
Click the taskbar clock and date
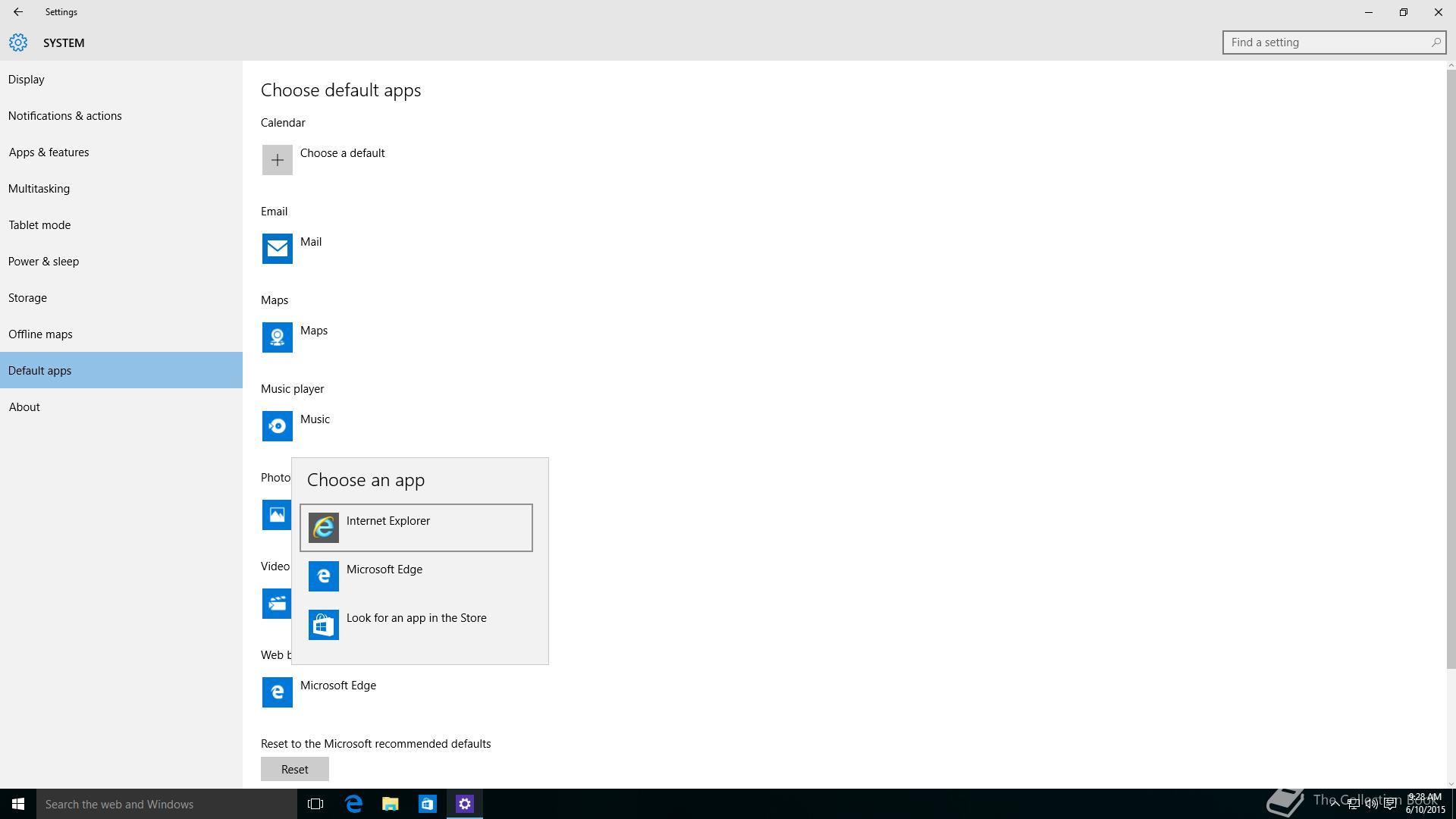click(1425, 804)
